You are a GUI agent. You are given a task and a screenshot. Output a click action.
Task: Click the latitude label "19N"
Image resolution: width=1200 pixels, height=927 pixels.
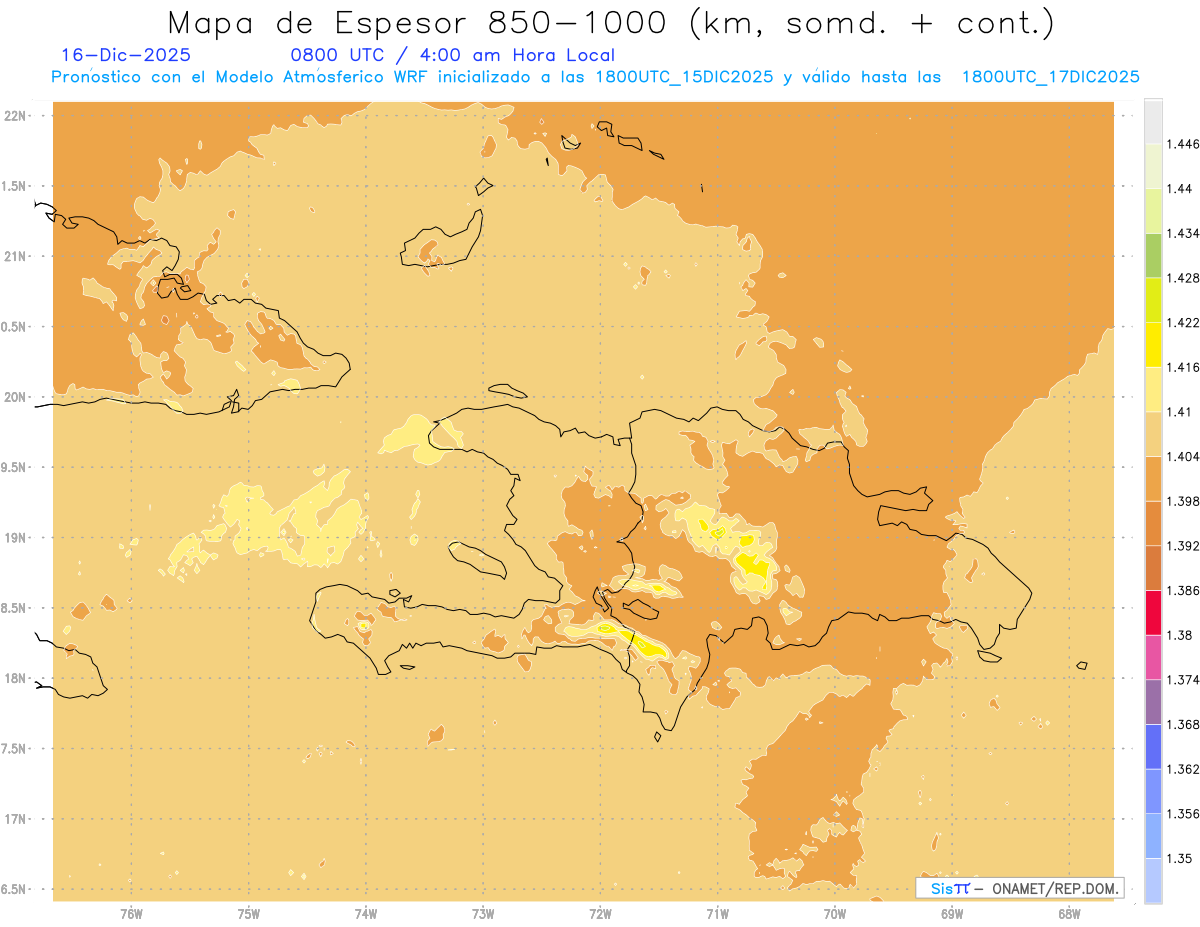coord(15,537)
